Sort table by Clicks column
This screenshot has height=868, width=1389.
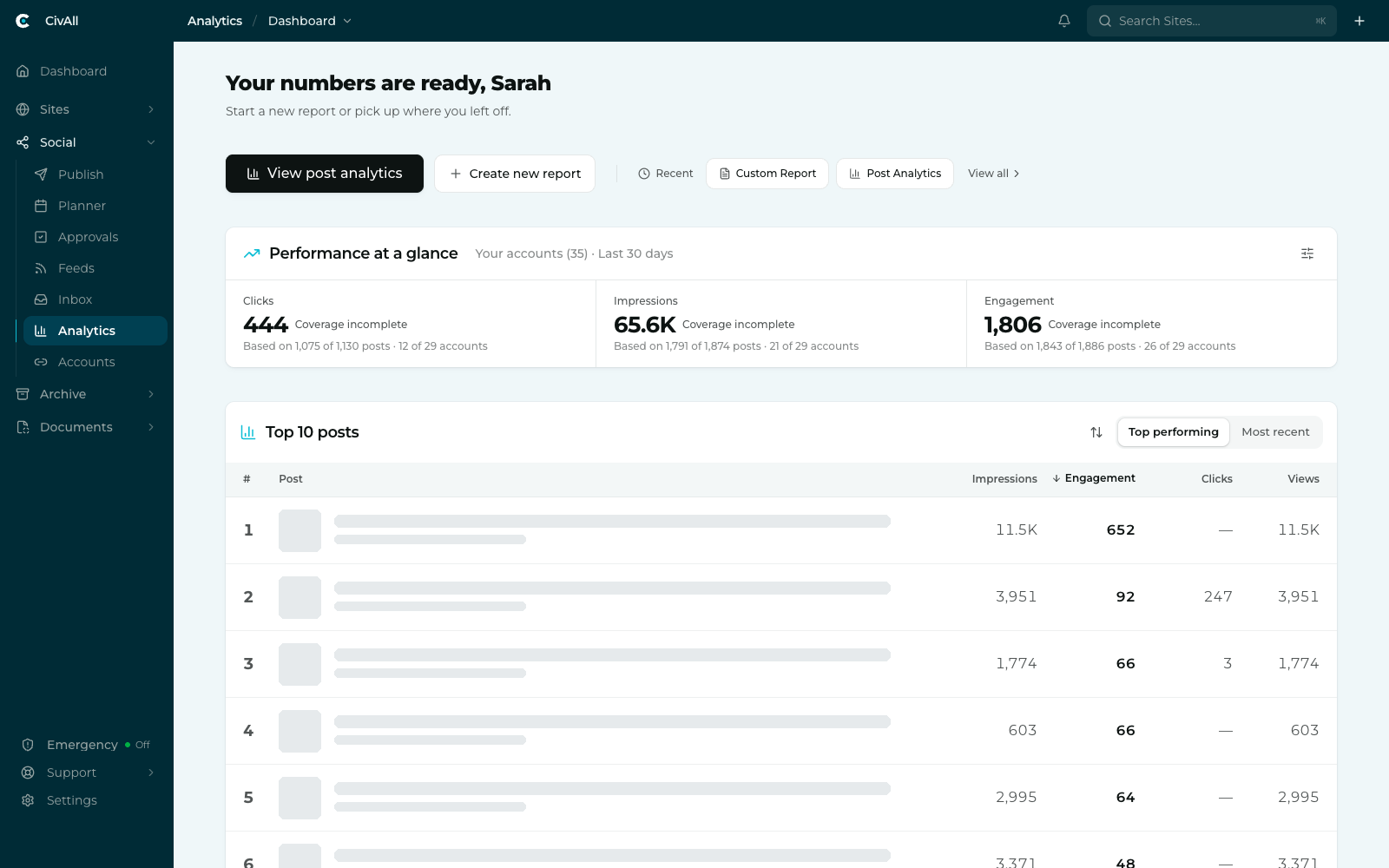point(1216,479)
